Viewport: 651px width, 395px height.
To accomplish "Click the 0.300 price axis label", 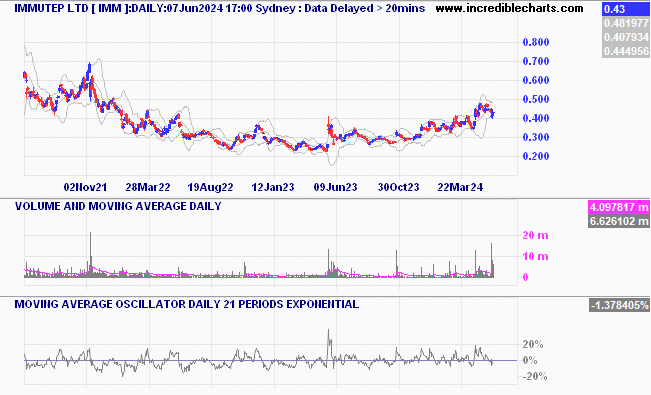I will tap(536, 137).
